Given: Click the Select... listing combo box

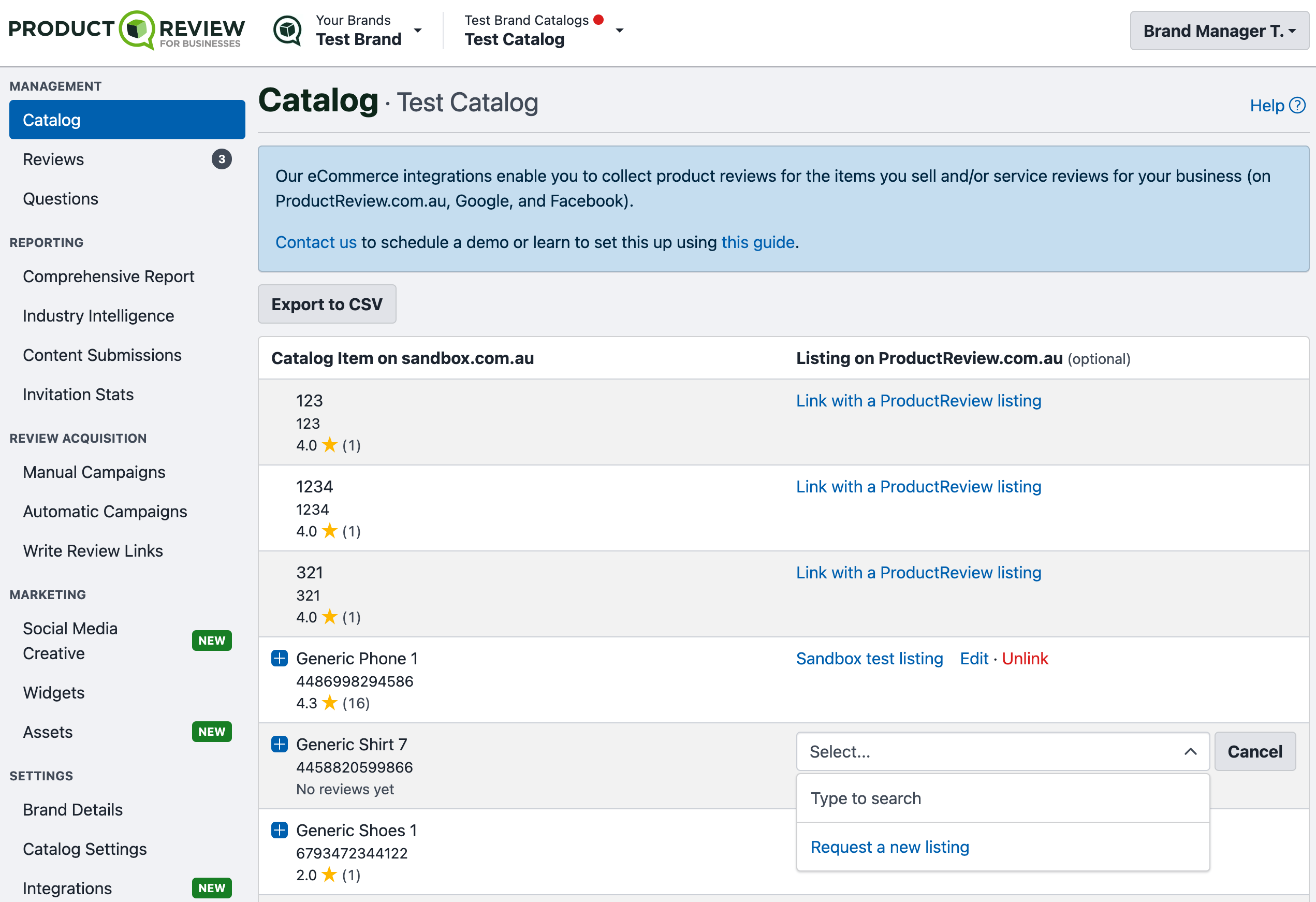Looking at the screenshot, I should (1002, 751).
